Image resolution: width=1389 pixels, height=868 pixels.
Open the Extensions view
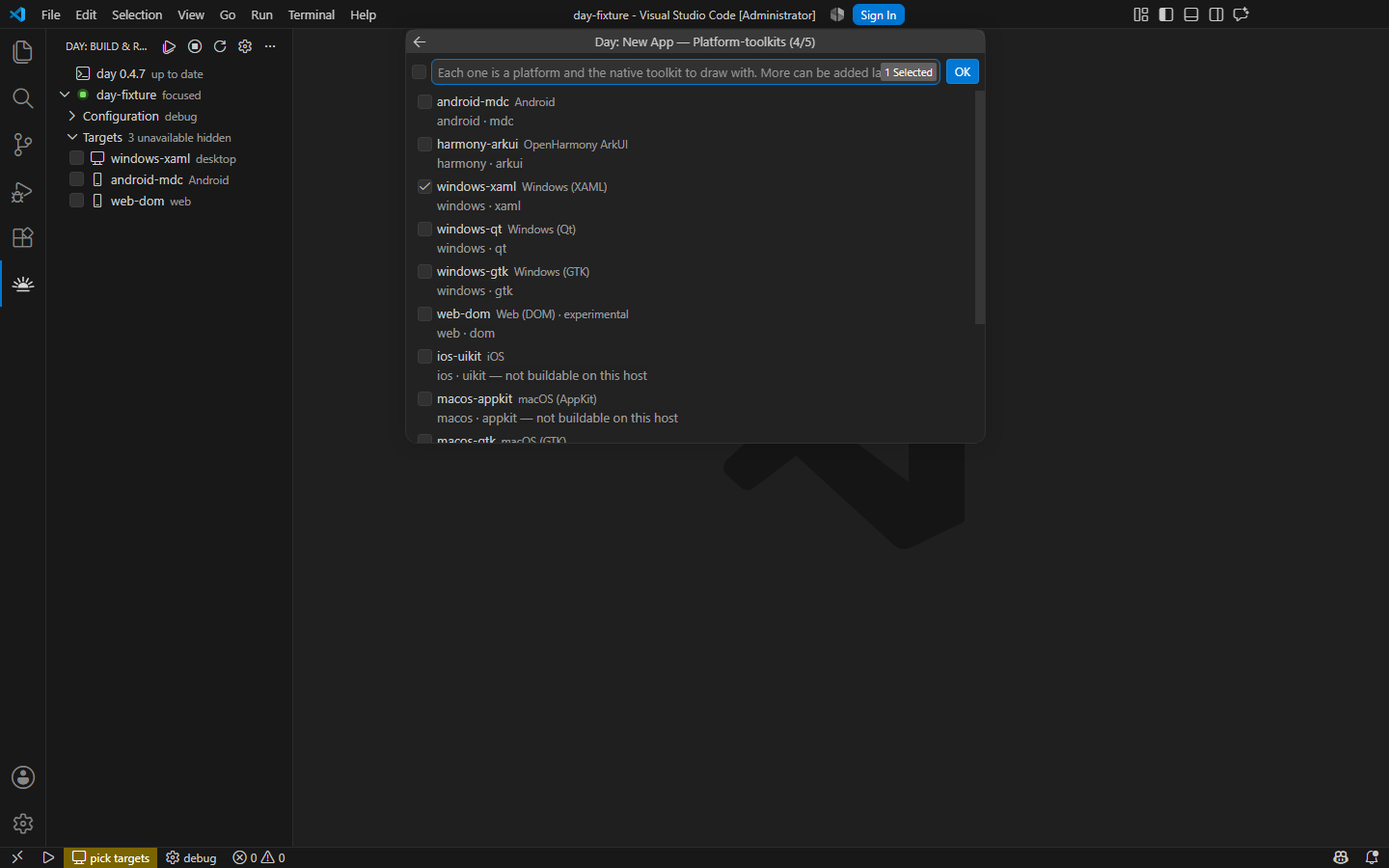tap(22, 237)
